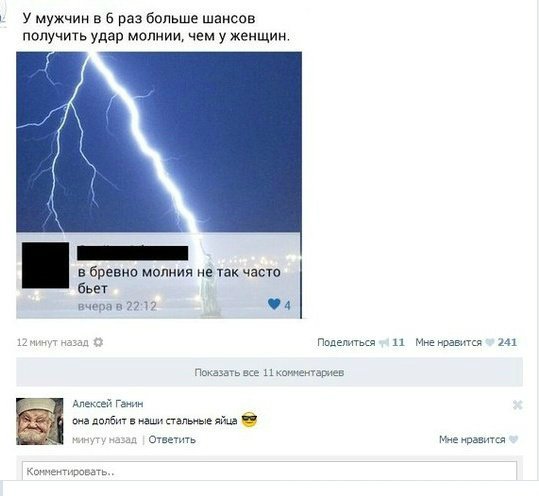This screenshot has width=539, height=496.
Task: Click the минуту назад comment timestamp
Action: coord(104,440)
